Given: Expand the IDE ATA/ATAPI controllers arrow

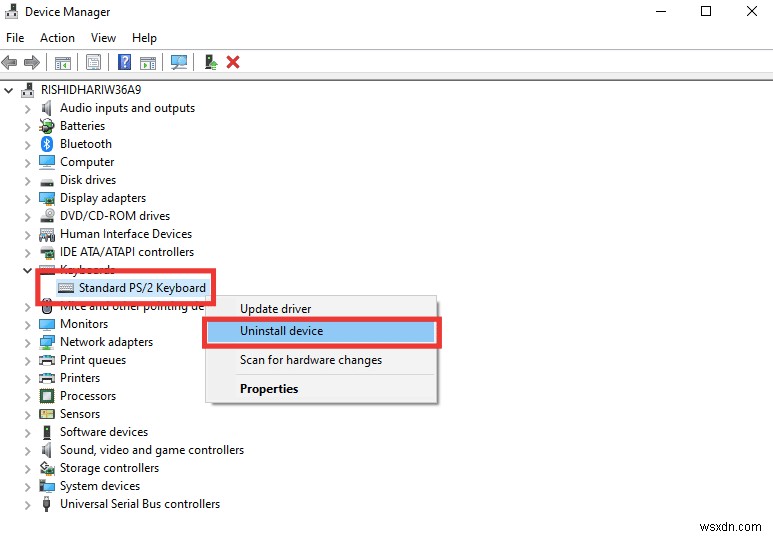Looking at the screenshot, I should 27,253.
